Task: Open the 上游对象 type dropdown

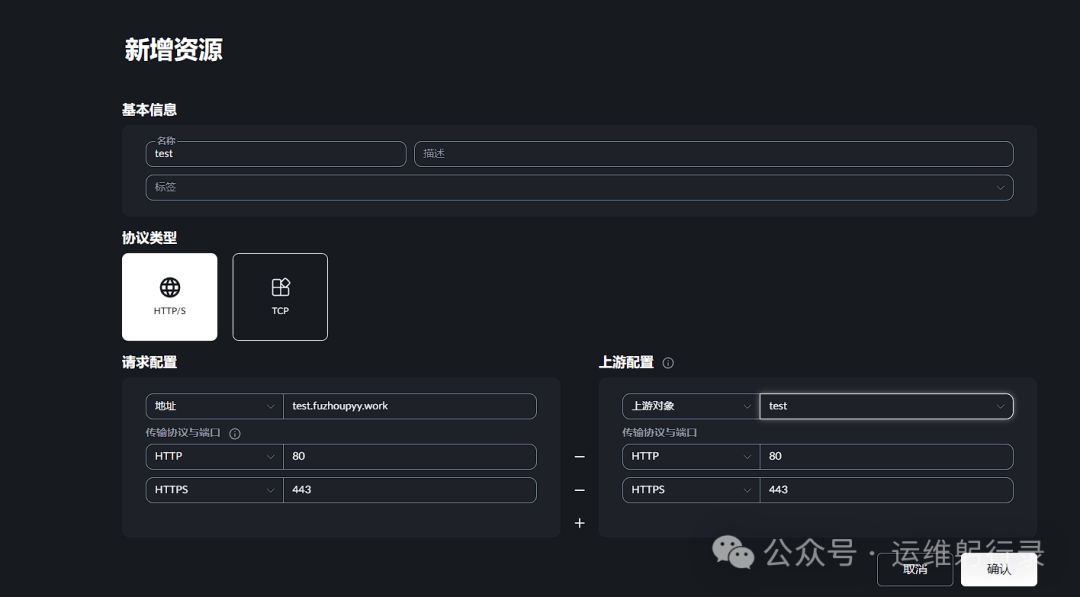Action: 691,406
